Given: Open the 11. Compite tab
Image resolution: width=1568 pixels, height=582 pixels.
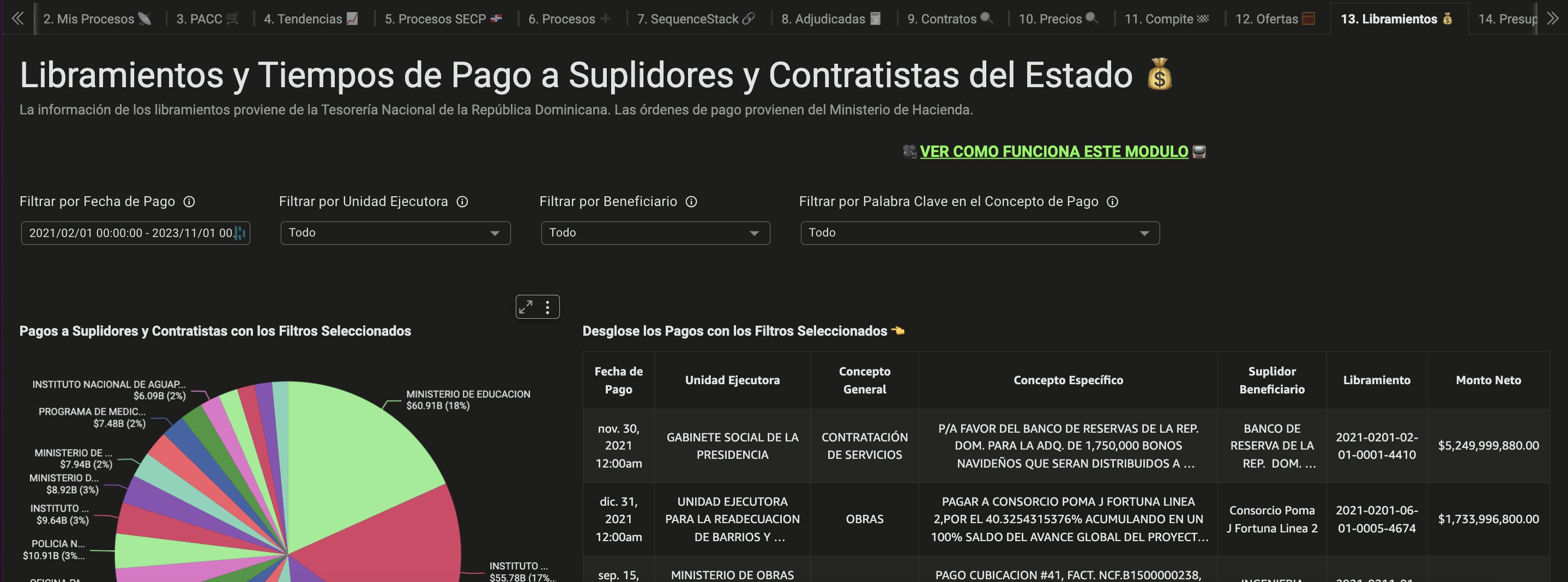Looking at the screenshot, I should (1166, 19).
